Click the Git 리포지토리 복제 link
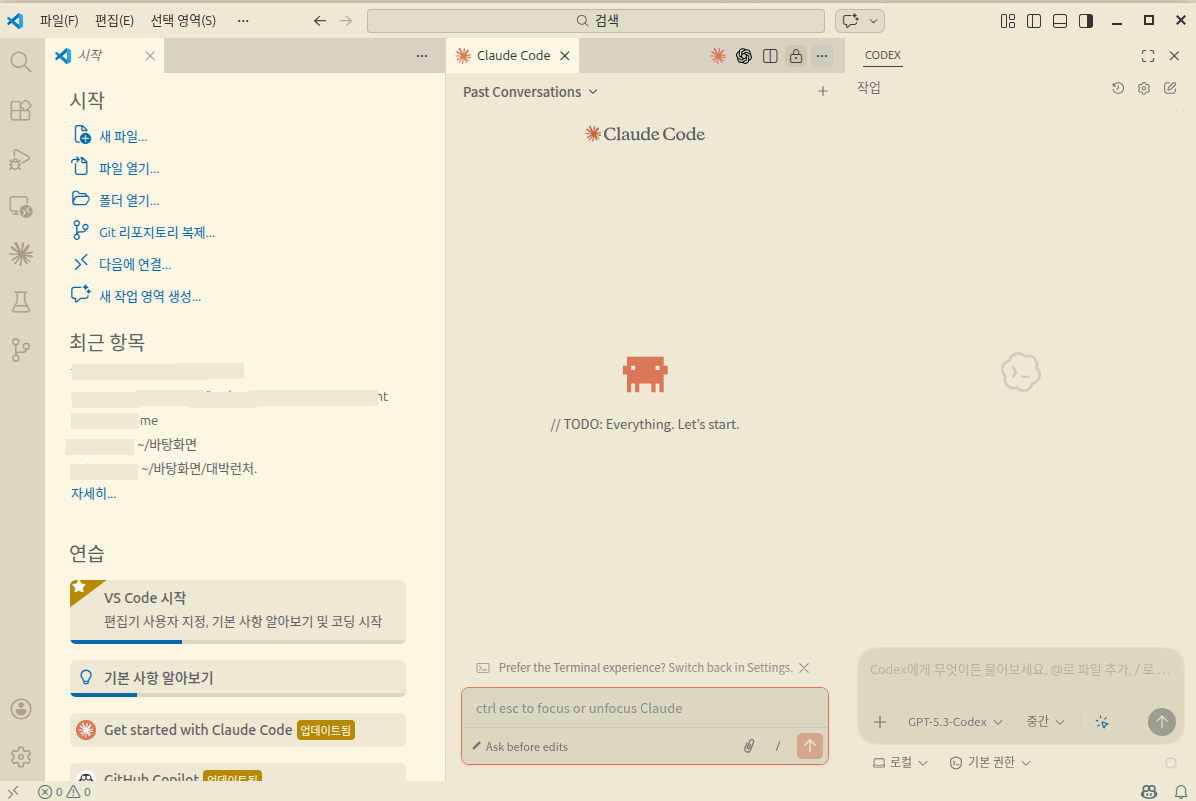1196x801 pixels. [157, 233]
